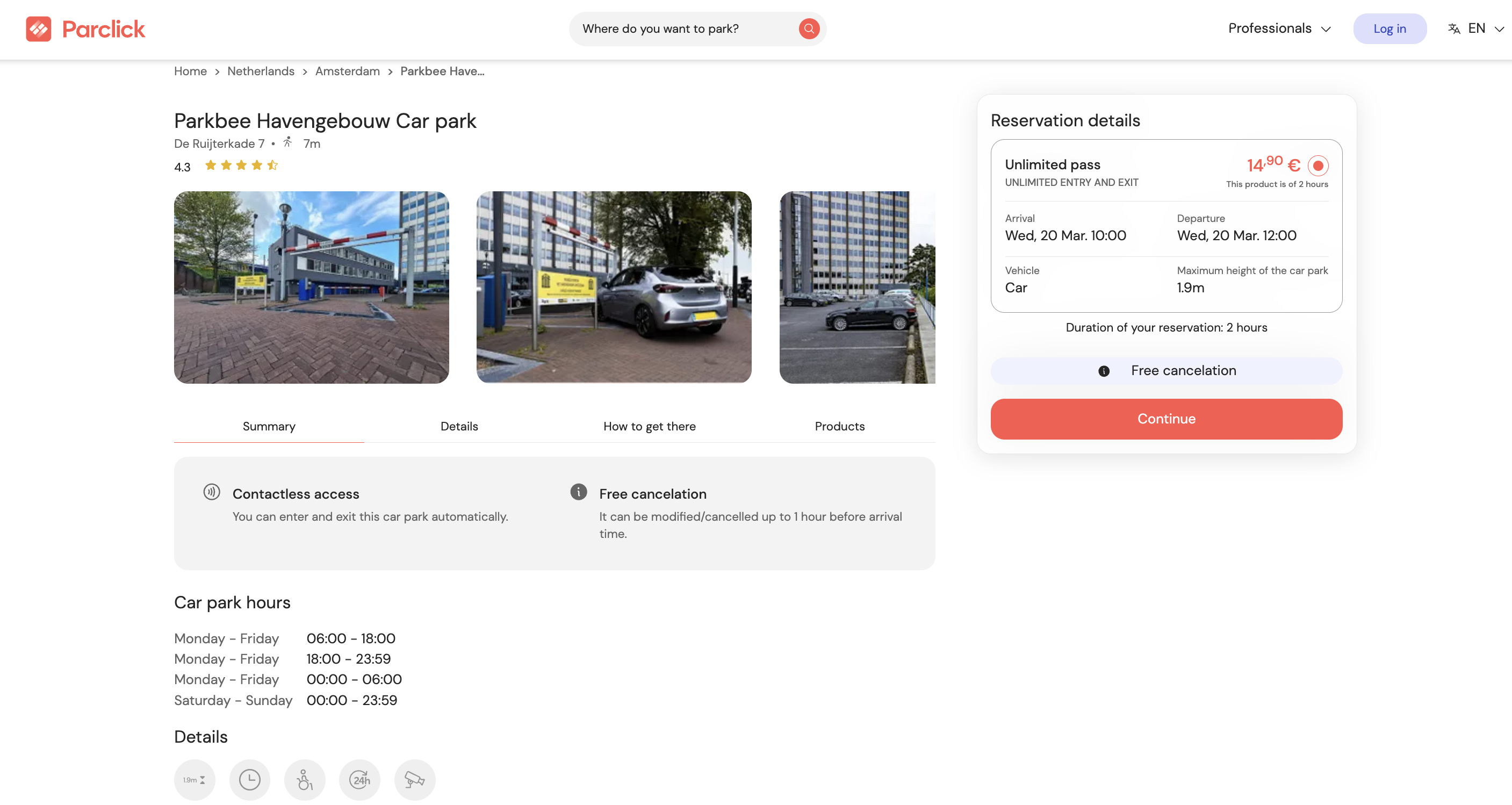Open the Professionals dropdown
Image resolution: width=1512 pixels, height=805 pixels.
click(x=1279, y=28)
